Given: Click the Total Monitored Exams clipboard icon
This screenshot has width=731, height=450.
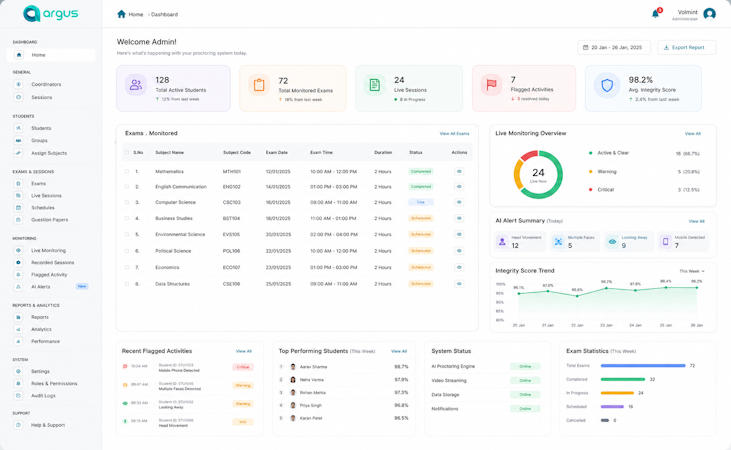Looking at the screenshot, I should pyautogui.click(x=259, y=85).
